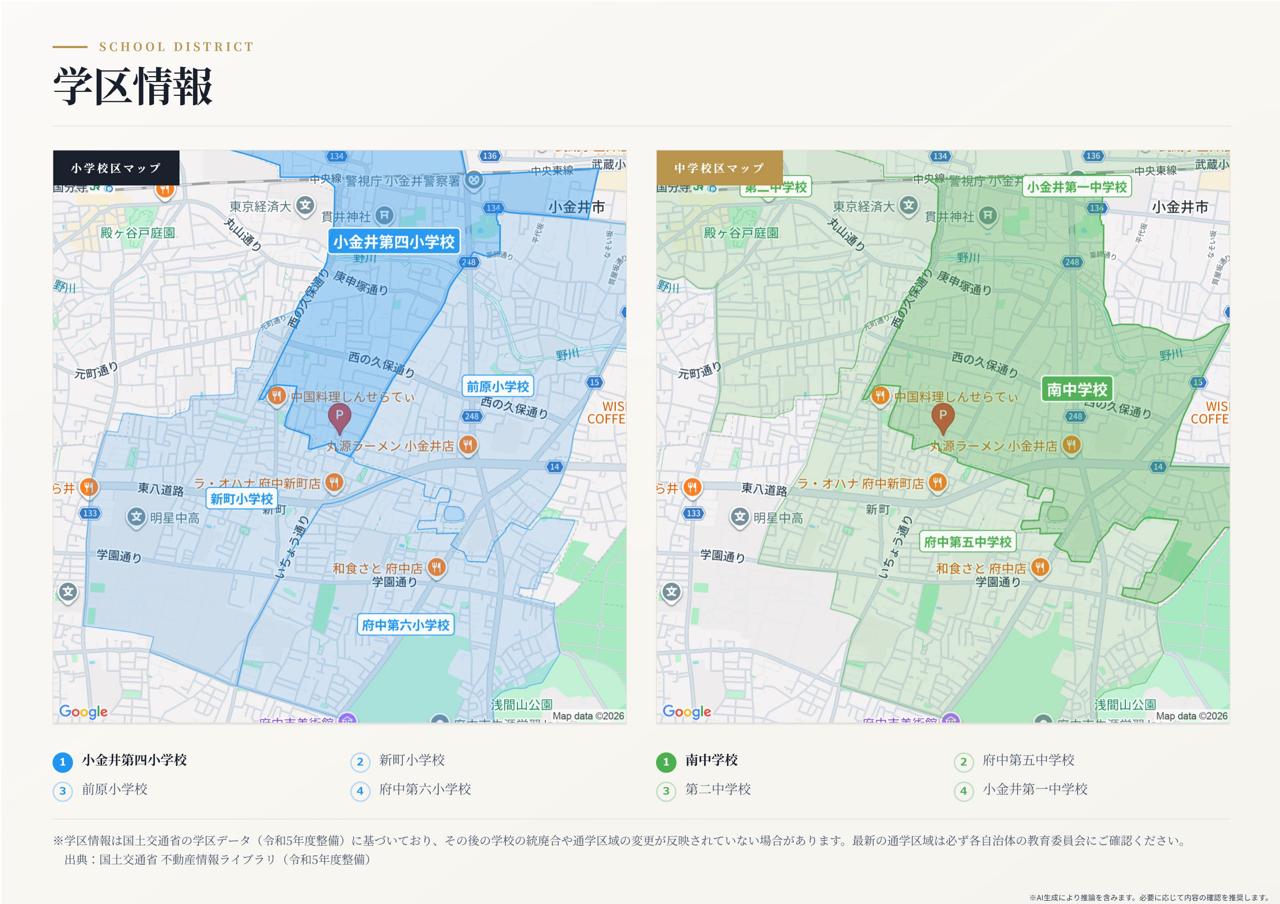Viewport: 1280px width, 904px height.
Task: Select 府中第五中学校 district label on map
Action: click(968, 542)
